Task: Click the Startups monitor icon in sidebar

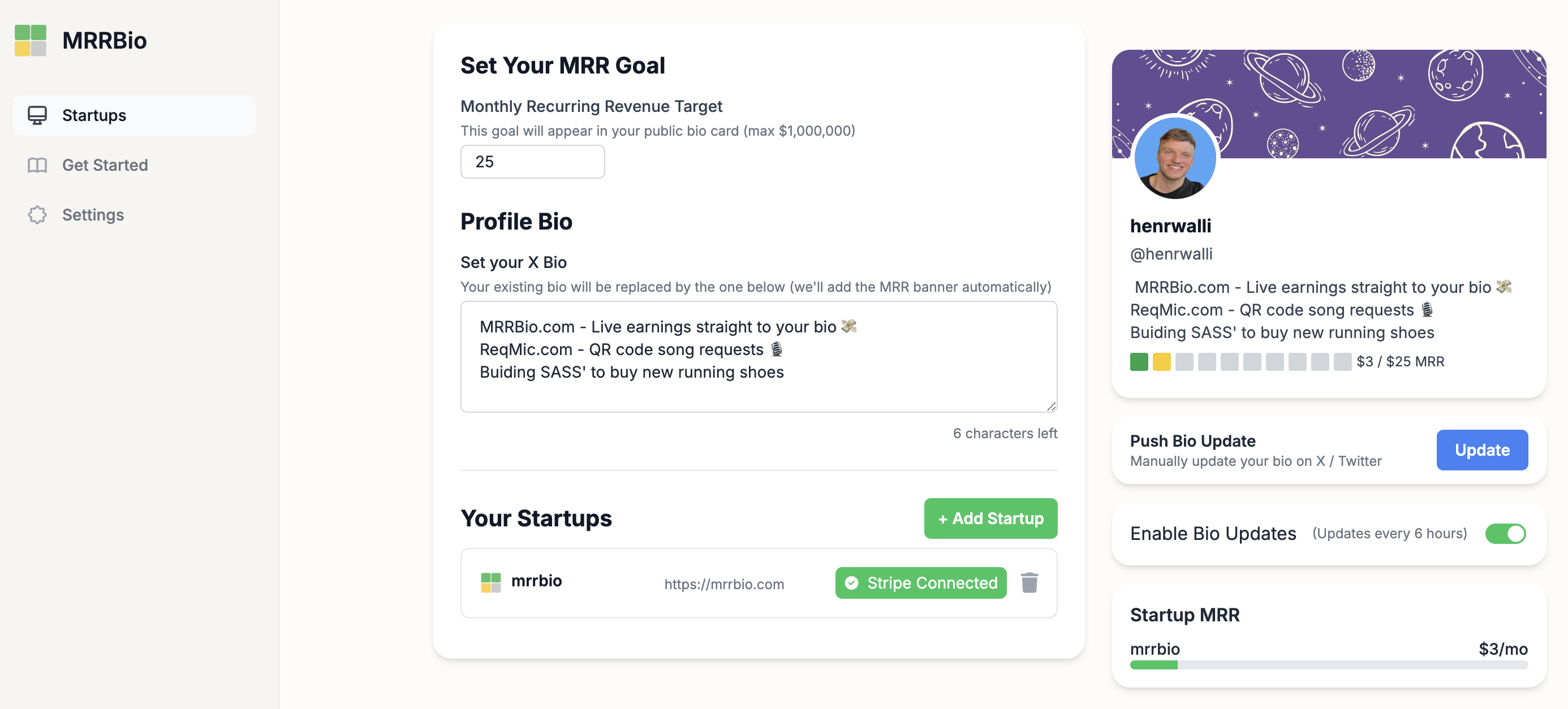Action: pos(37,115)
